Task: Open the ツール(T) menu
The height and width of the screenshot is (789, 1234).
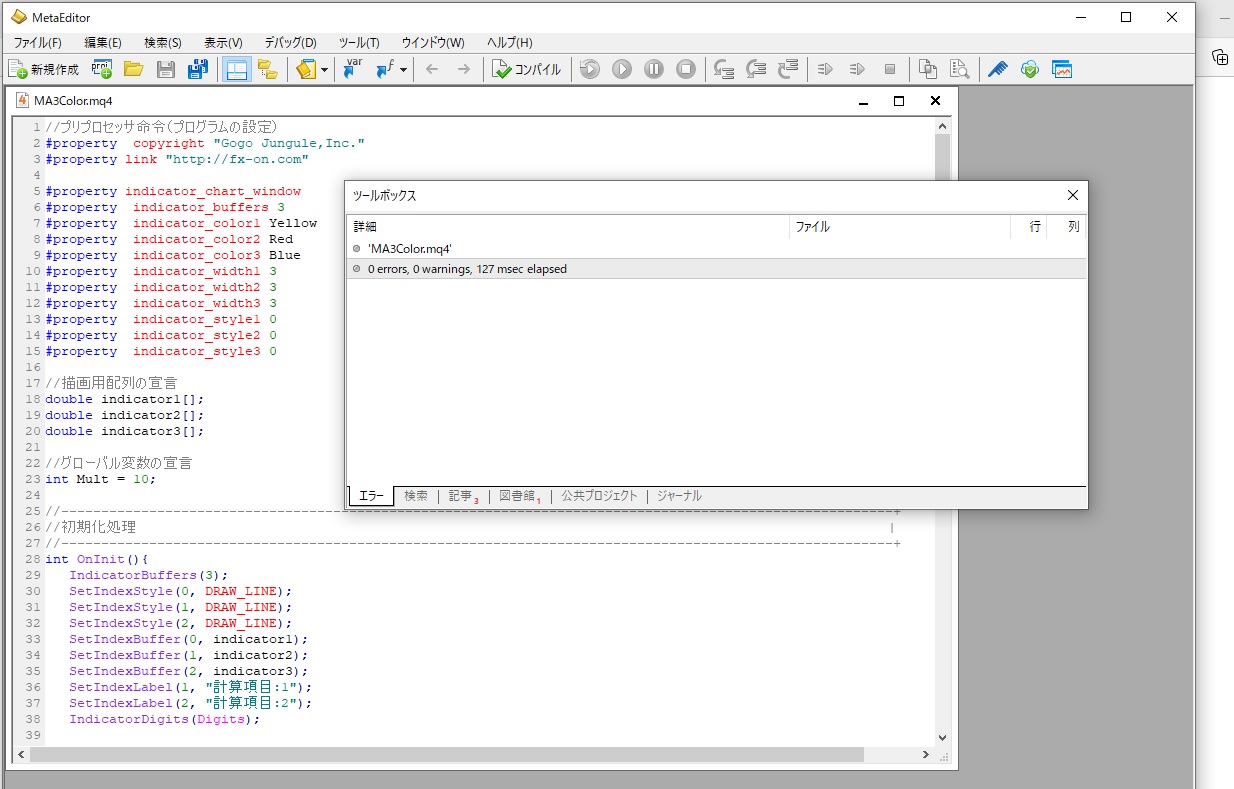Action: tap(359, 43)
